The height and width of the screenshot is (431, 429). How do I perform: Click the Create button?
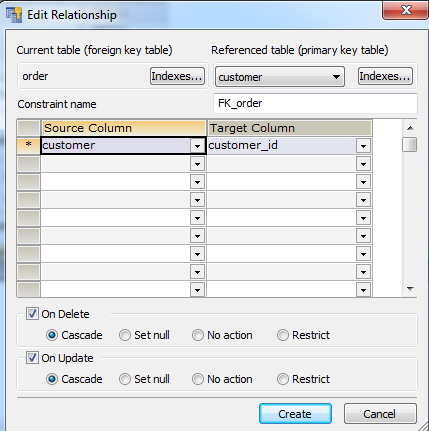click(x=295, y=414)
